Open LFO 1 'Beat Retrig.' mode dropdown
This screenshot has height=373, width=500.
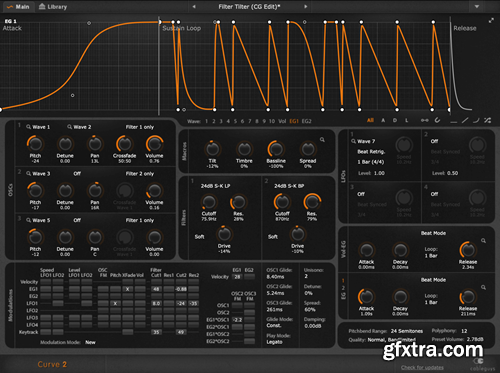(x=371, y=152)
